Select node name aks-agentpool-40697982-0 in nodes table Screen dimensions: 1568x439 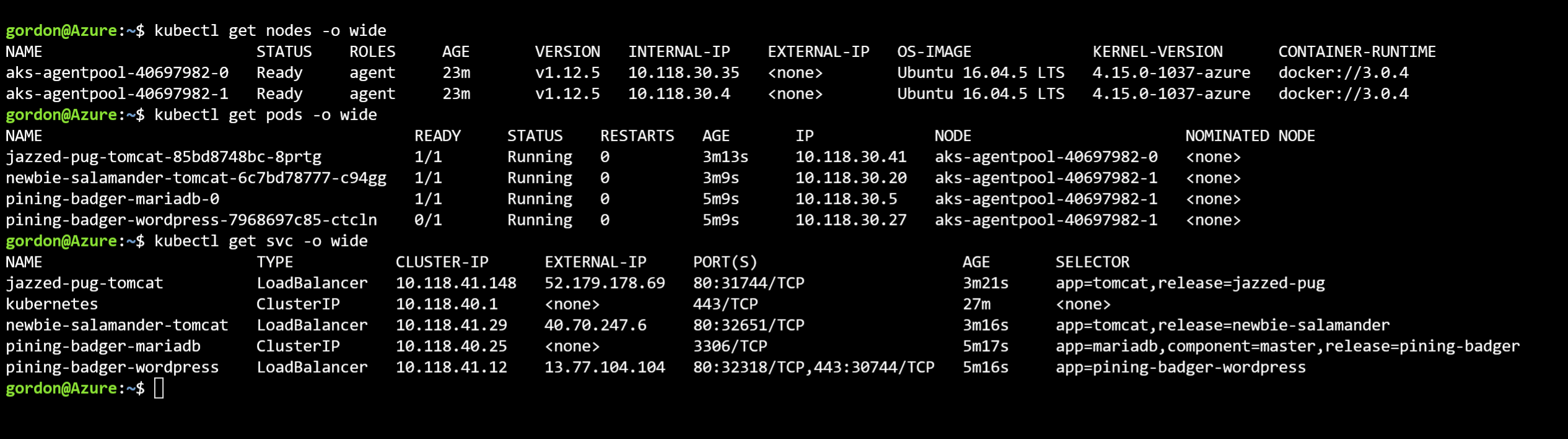117,72
